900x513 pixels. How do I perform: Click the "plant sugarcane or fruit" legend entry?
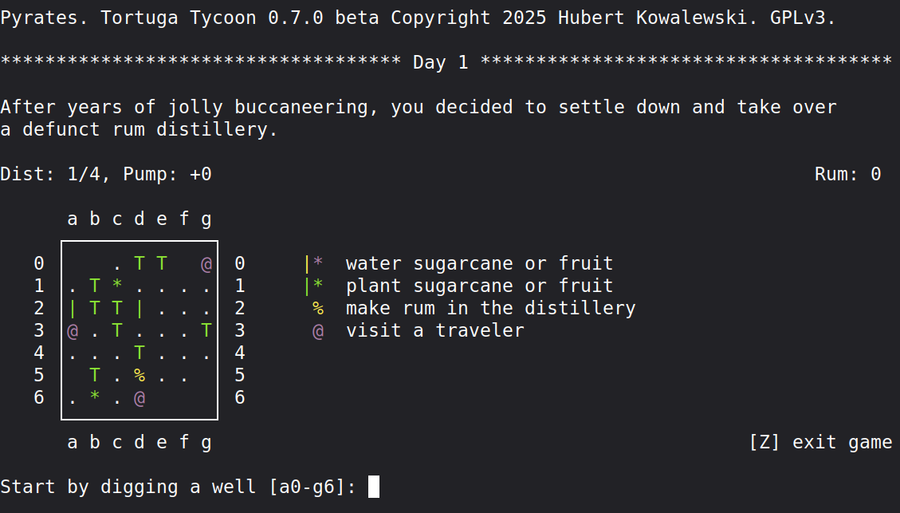[479, 287]
